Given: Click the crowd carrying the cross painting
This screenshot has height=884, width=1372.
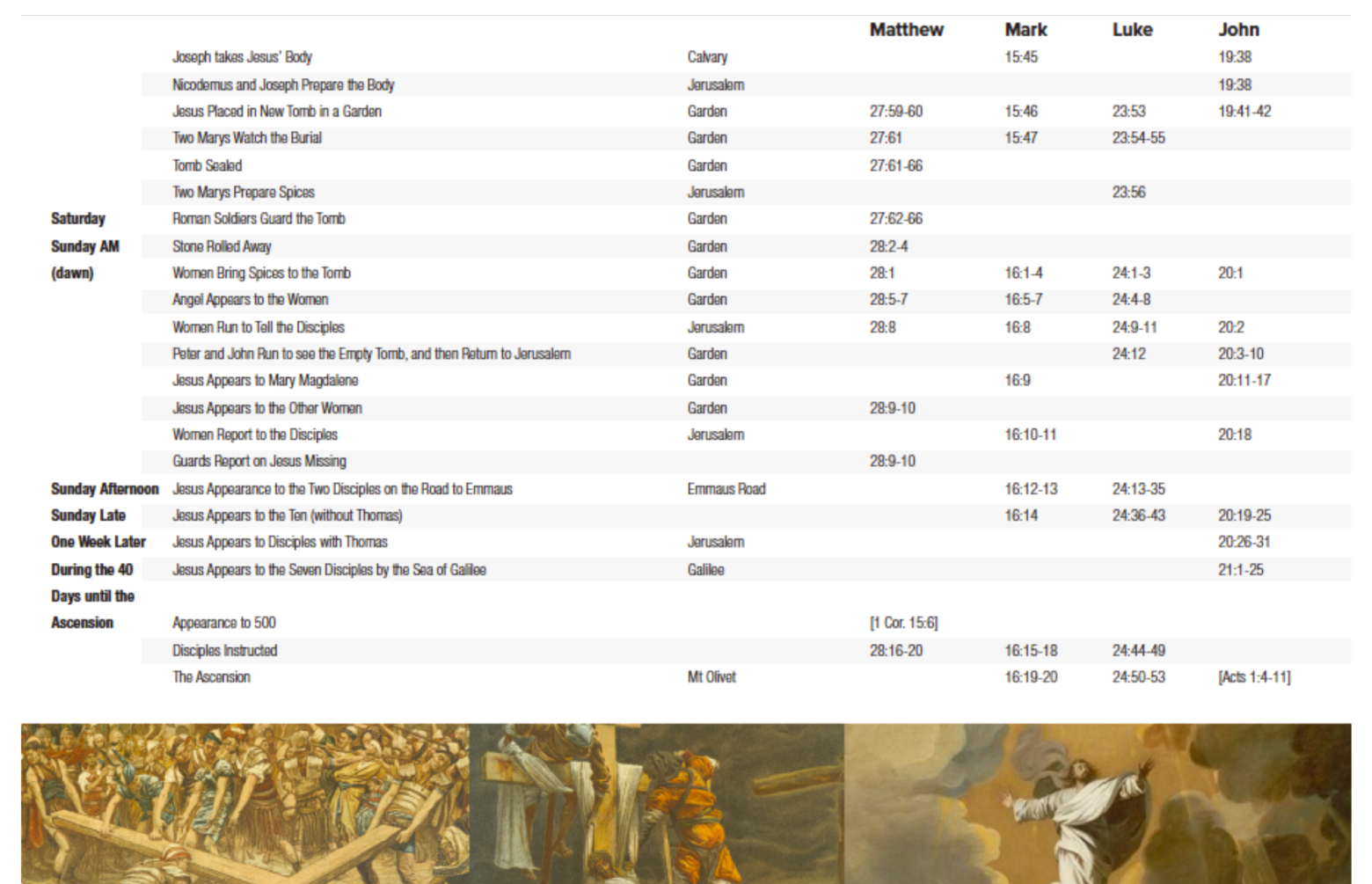Looking at the screenshot, I should coord(244,803).
